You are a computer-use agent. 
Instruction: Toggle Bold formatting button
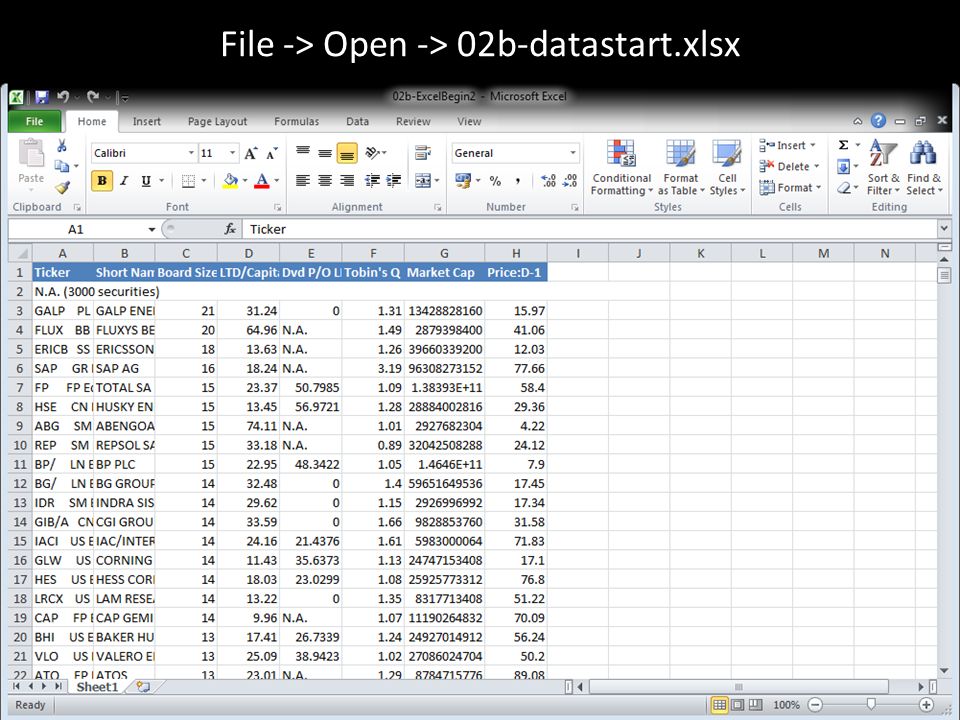tap(102, 181)
